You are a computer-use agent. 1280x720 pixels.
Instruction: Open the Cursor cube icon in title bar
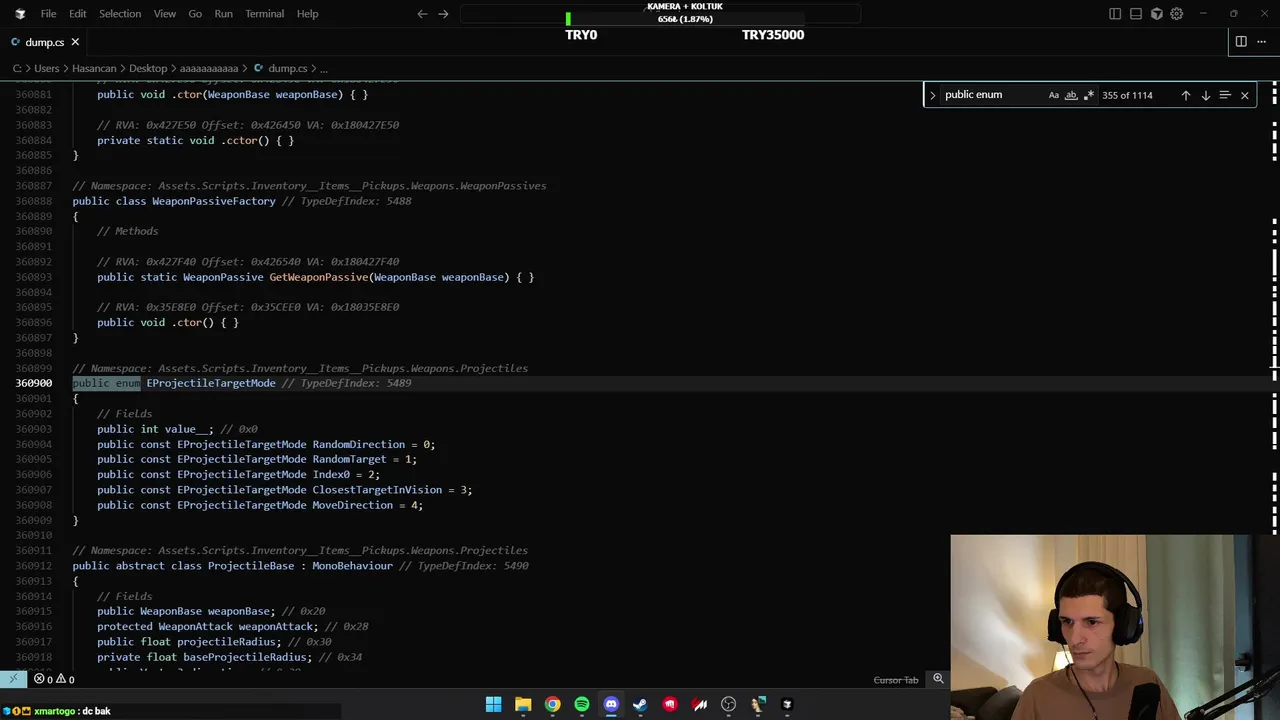tap(1157, 14)
